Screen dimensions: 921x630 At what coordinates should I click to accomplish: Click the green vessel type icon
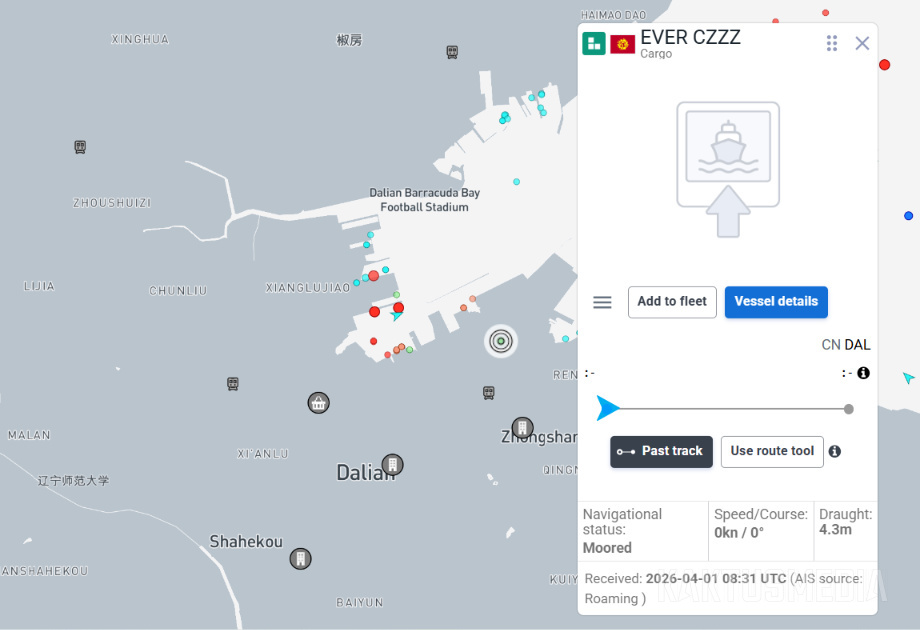(x=594, y=44)
